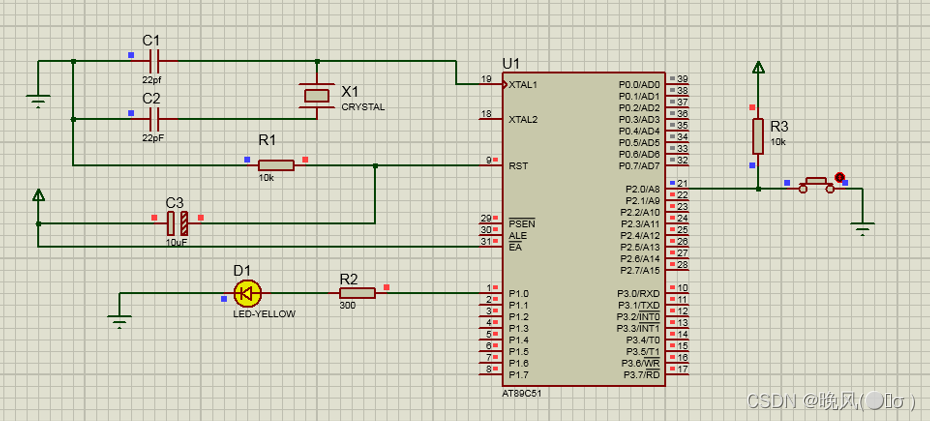Click the P0.7/AD7 pin name
The height and width of the screenshot is (421, 930).
point(639,165)
